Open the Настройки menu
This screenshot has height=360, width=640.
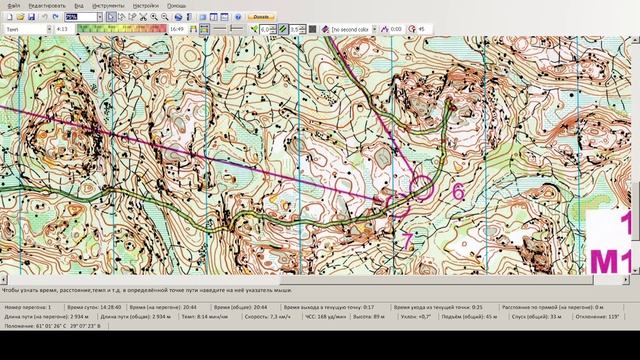click(x=146, y=6)
